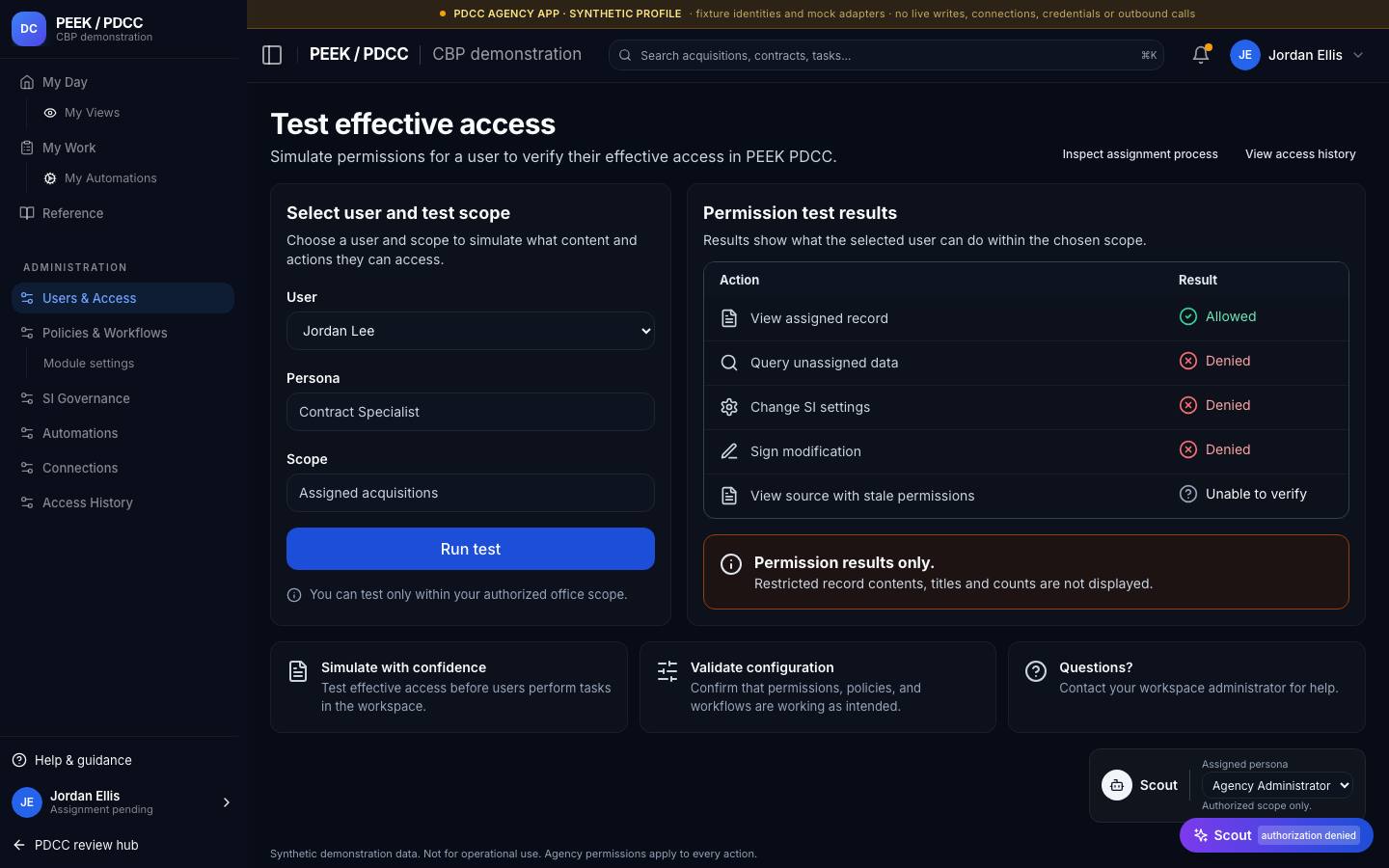Image resolution: width=1389 pixels, height=868 pixels.
Task: Click the My Work clipboard icon
Action: click(27, 148)
